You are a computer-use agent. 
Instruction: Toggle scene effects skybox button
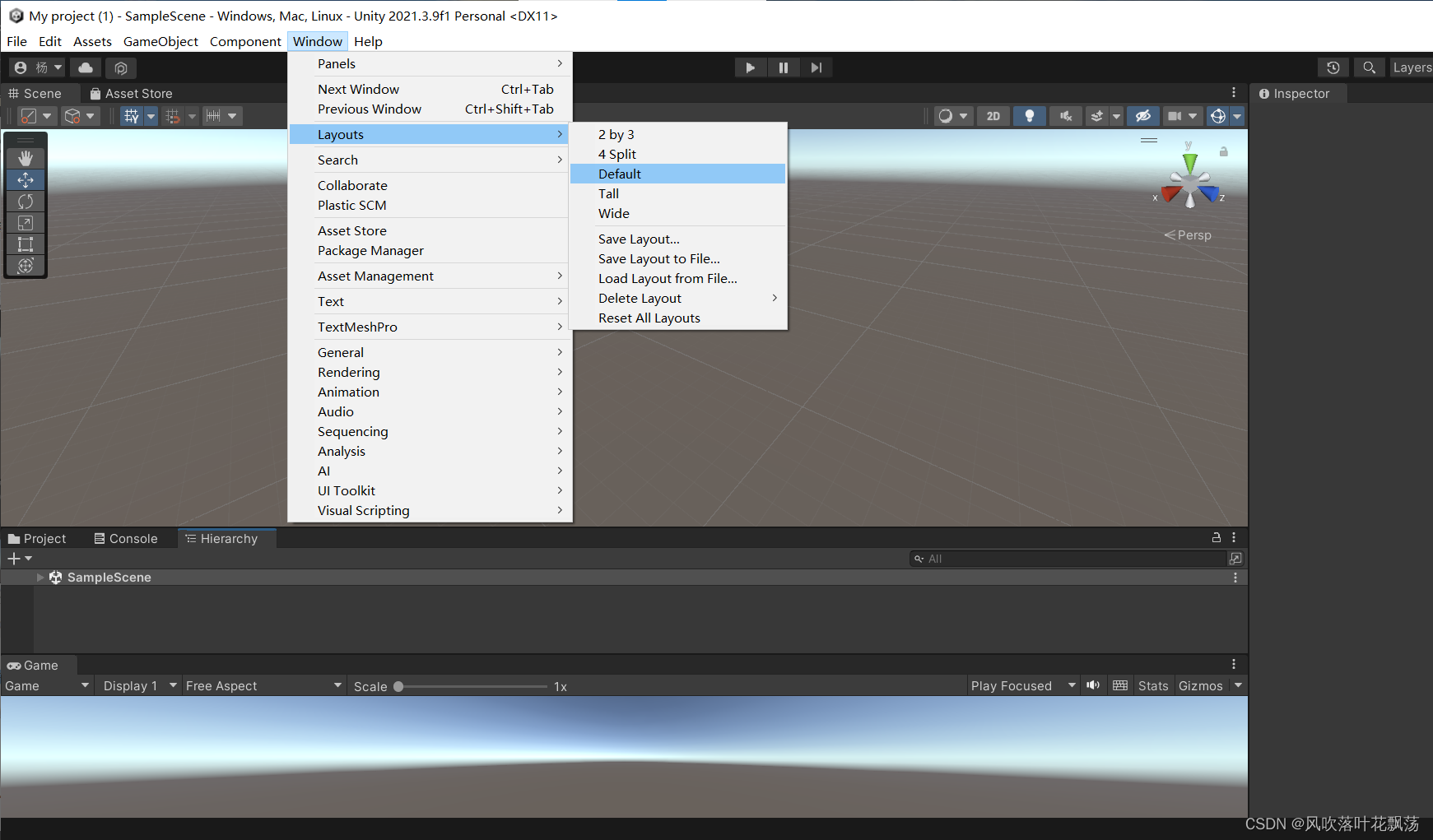pyautogui.click(x=1096, y=116)
